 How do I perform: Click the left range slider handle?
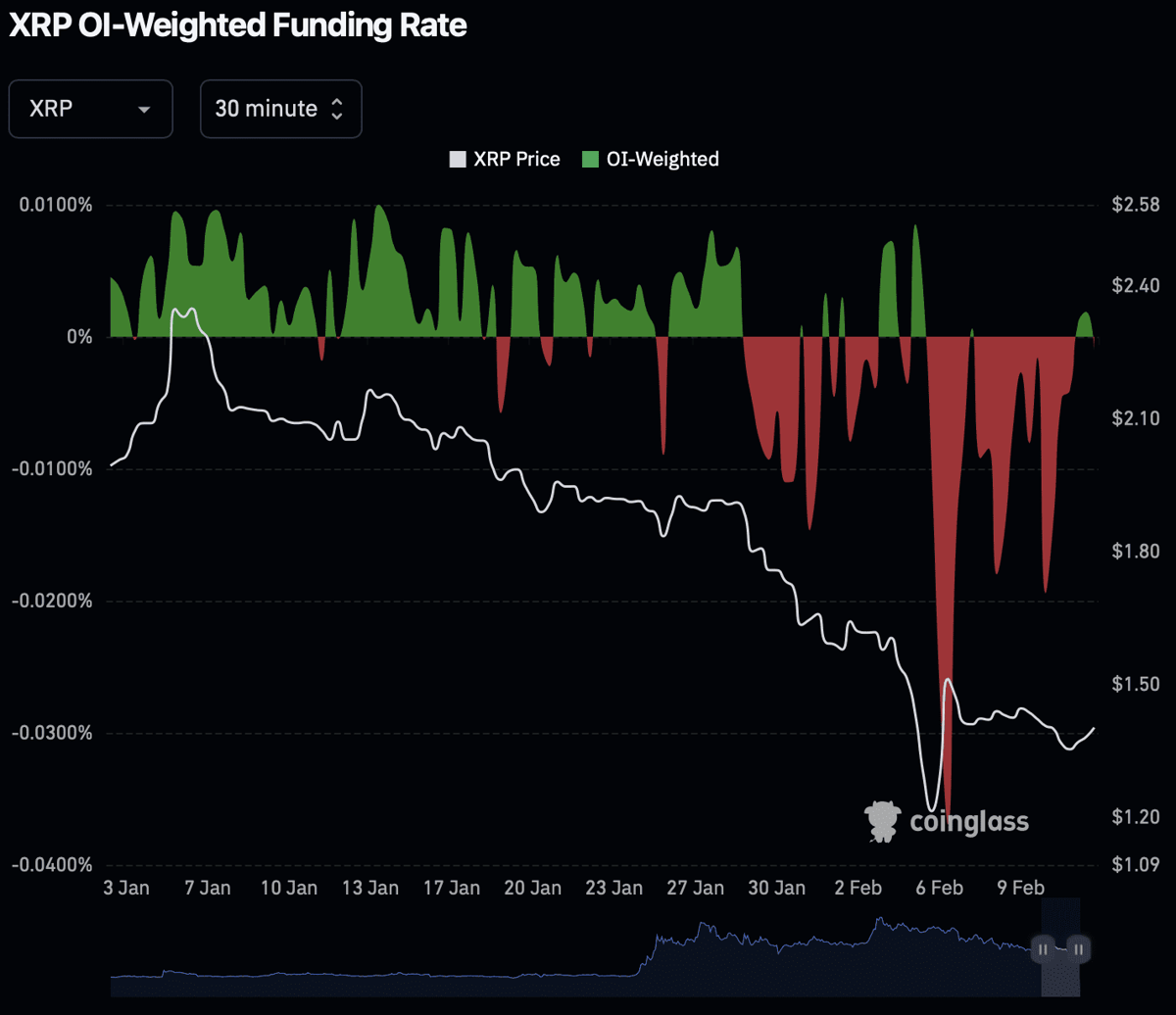coord(1043,948)
